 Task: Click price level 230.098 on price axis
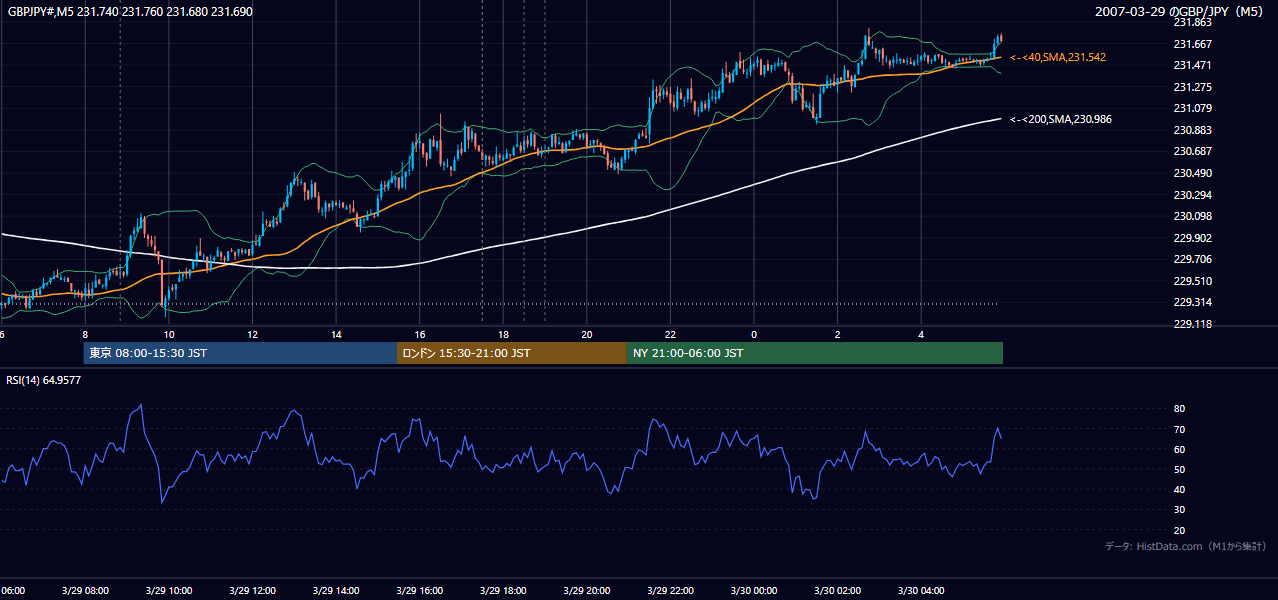click(1192, 216)
